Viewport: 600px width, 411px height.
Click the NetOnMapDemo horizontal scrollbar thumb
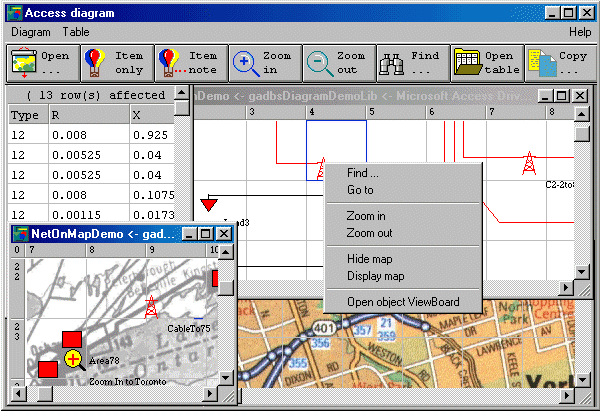click(x=46, y=393)
